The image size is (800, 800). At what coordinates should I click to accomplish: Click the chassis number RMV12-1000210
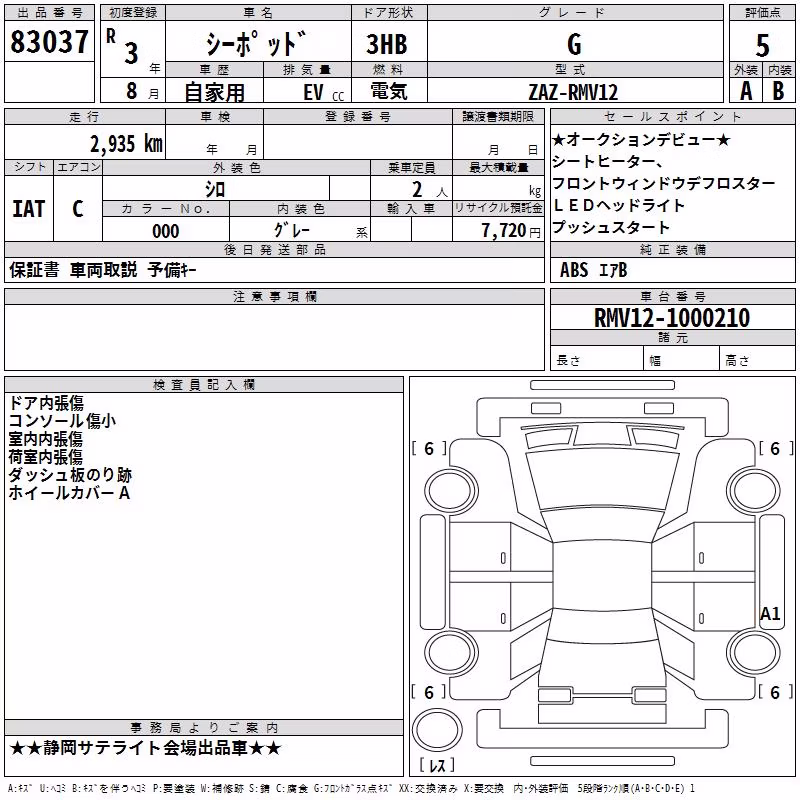[x=672, y=317]
